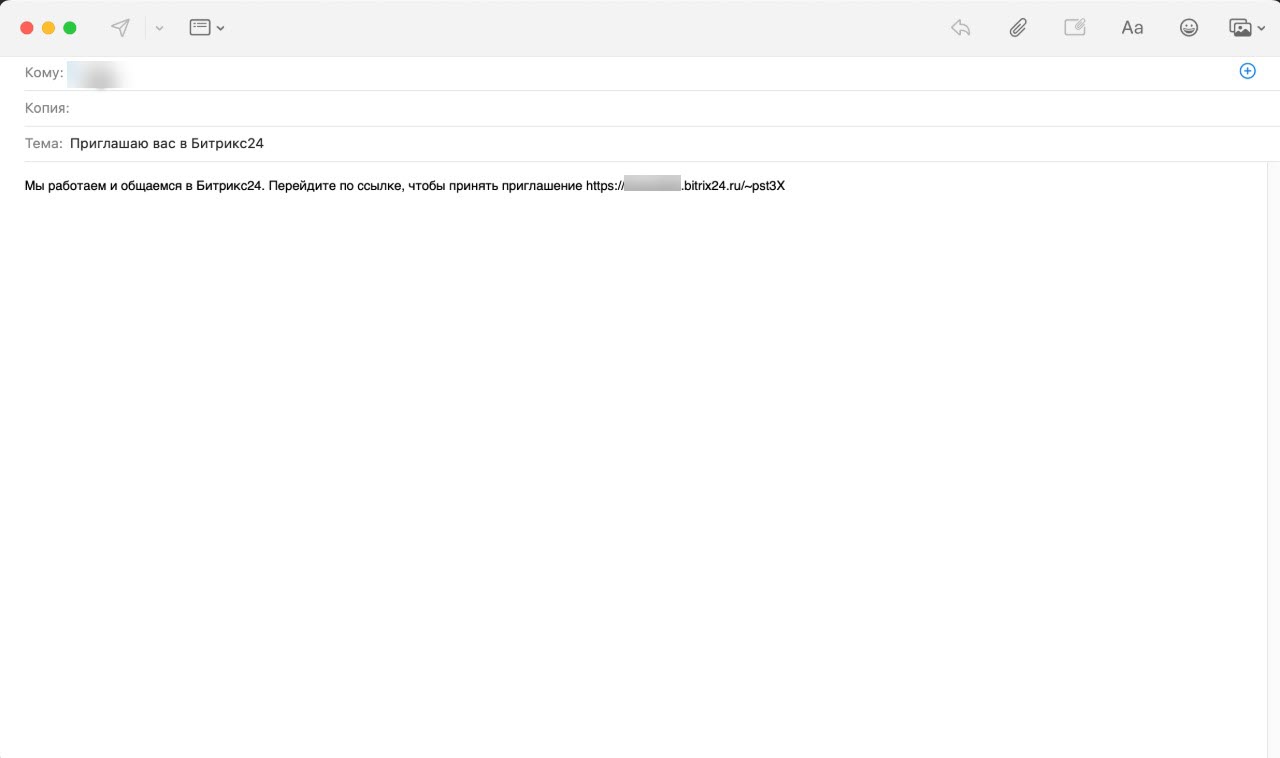Open the send options dropdown arrow
Viewport: 1280px width, 758px height.
(159, 28)
